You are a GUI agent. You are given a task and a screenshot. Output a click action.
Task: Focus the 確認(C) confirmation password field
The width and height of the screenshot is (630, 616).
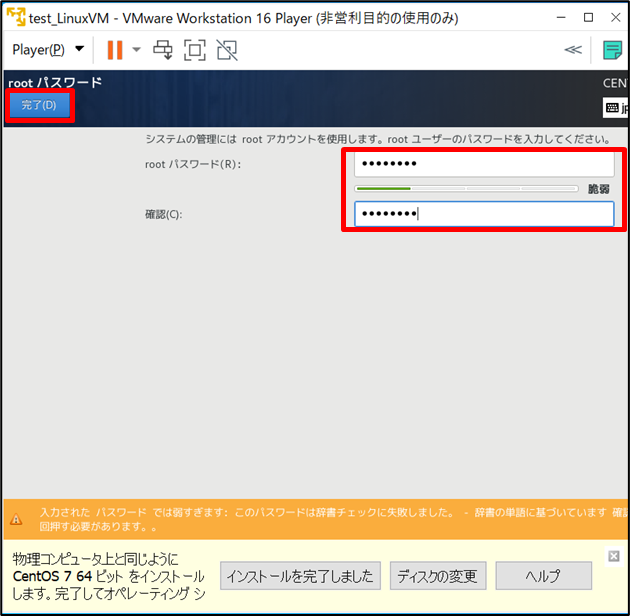coord(484,214)
